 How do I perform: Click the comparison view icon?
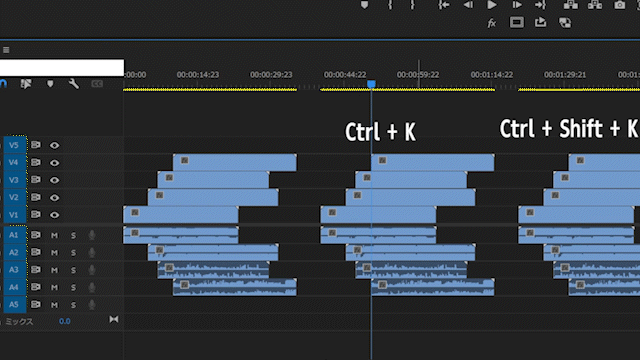click(x=565, y=23)
